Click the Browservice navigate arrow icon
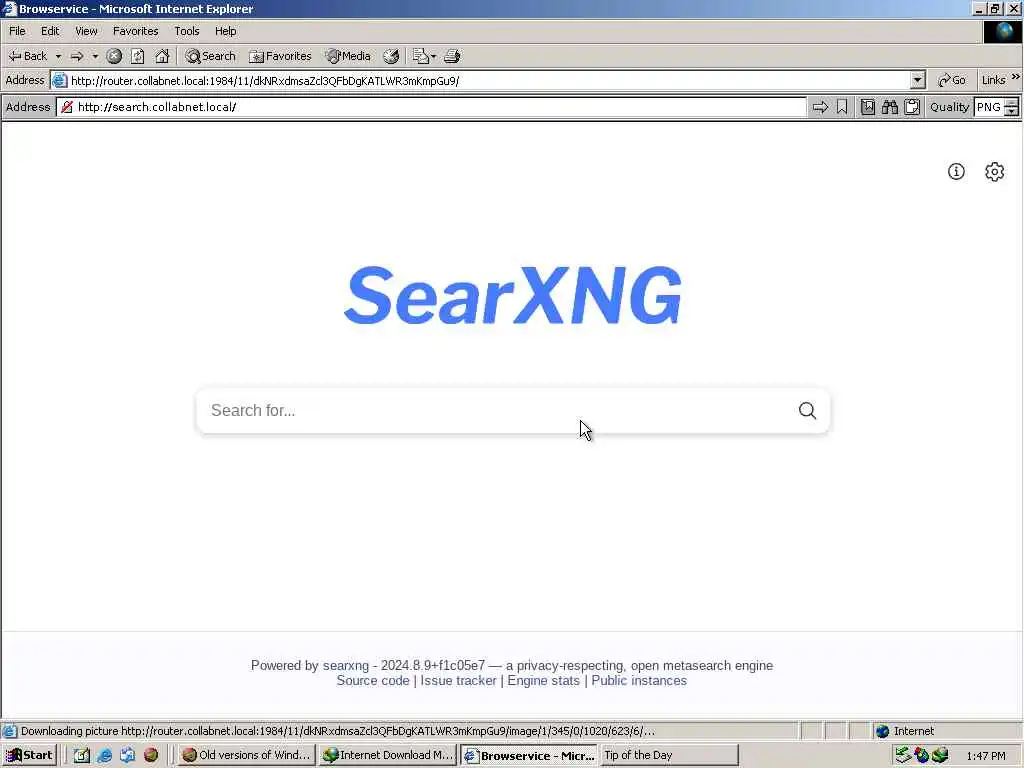The width and height of the screenshot is (1024, 768). point(820,107)
